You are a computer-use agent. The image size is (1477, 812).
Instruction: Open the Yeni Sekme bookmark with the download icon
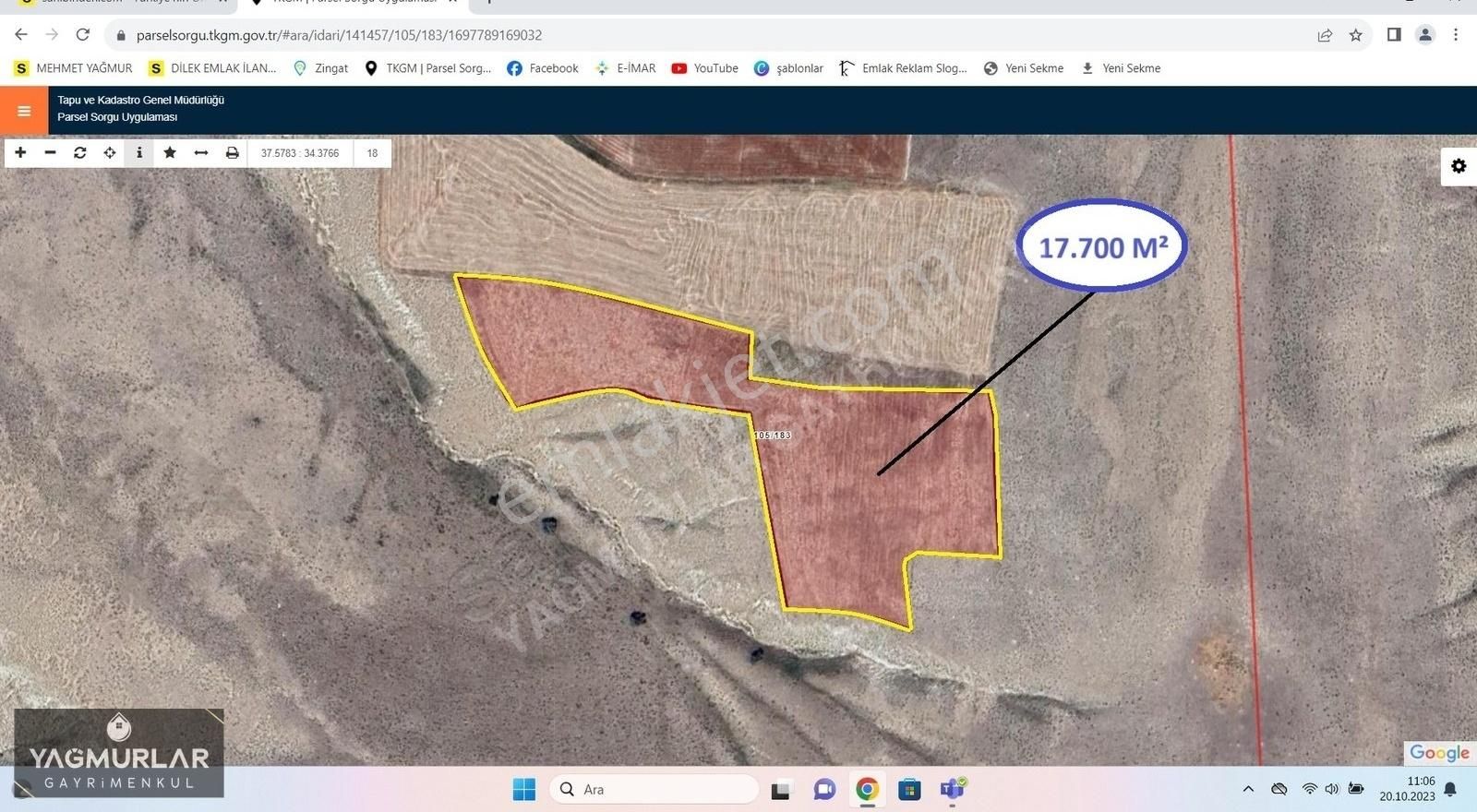1121,68
